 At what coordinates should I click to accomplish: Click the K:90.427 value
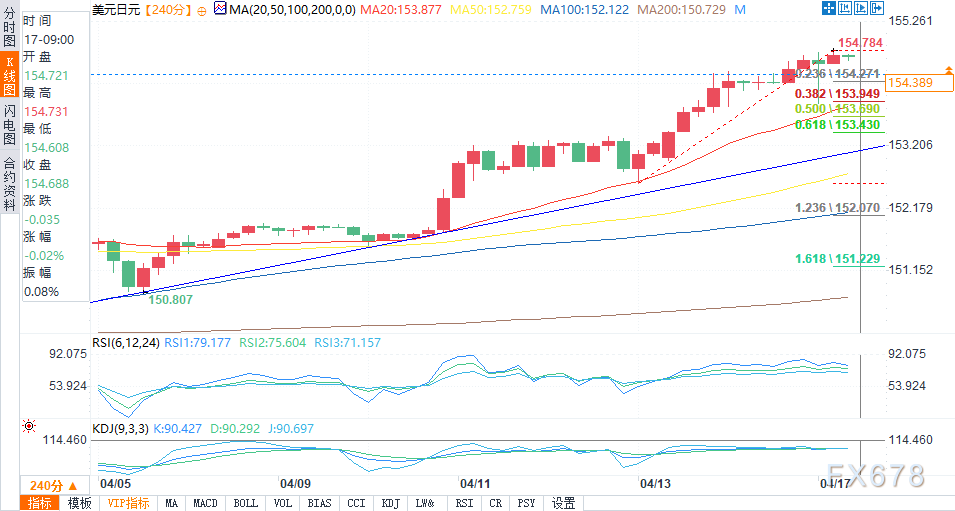pos(177,429)
